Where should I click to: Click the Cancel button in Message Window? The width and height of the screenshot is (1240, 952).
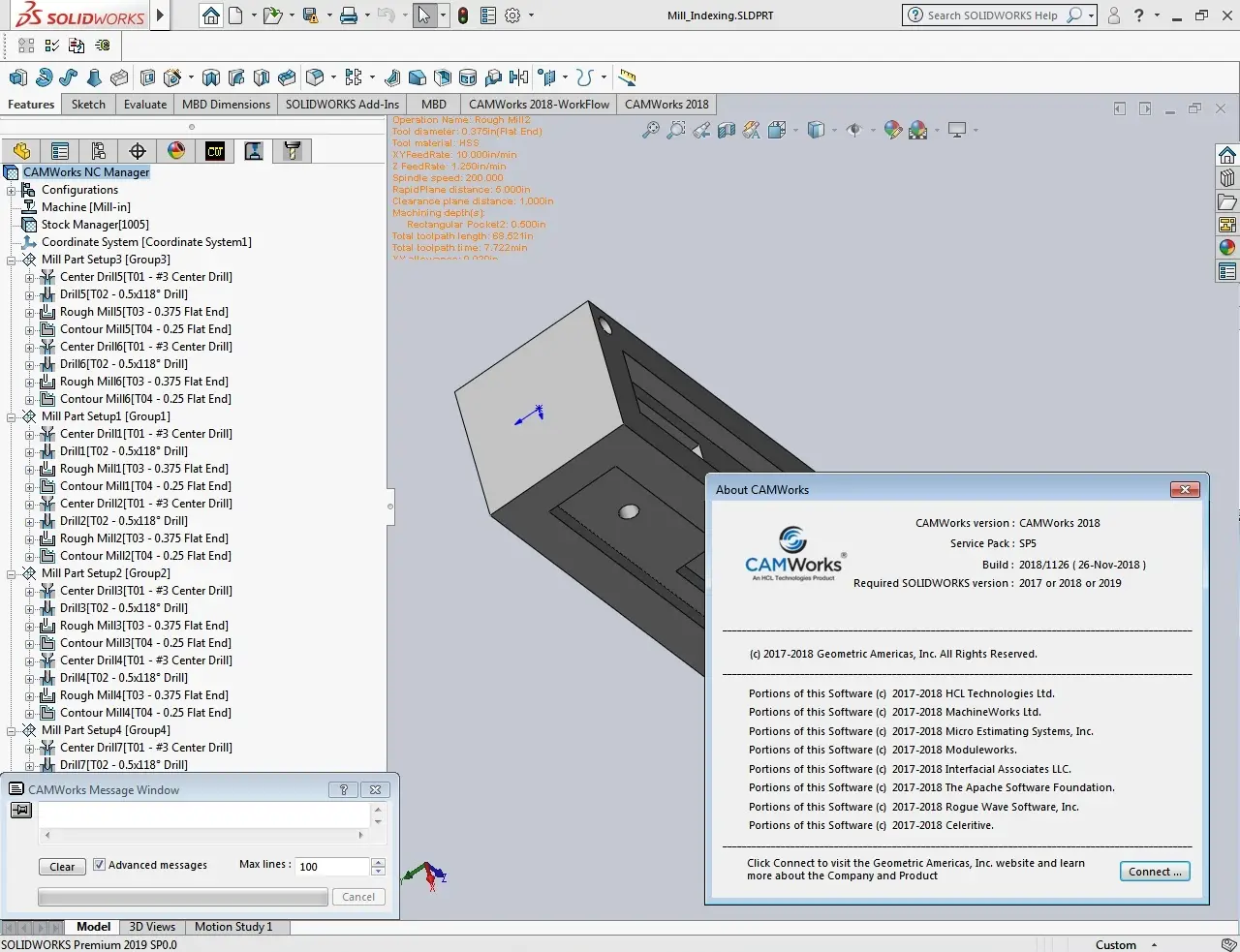358,897
